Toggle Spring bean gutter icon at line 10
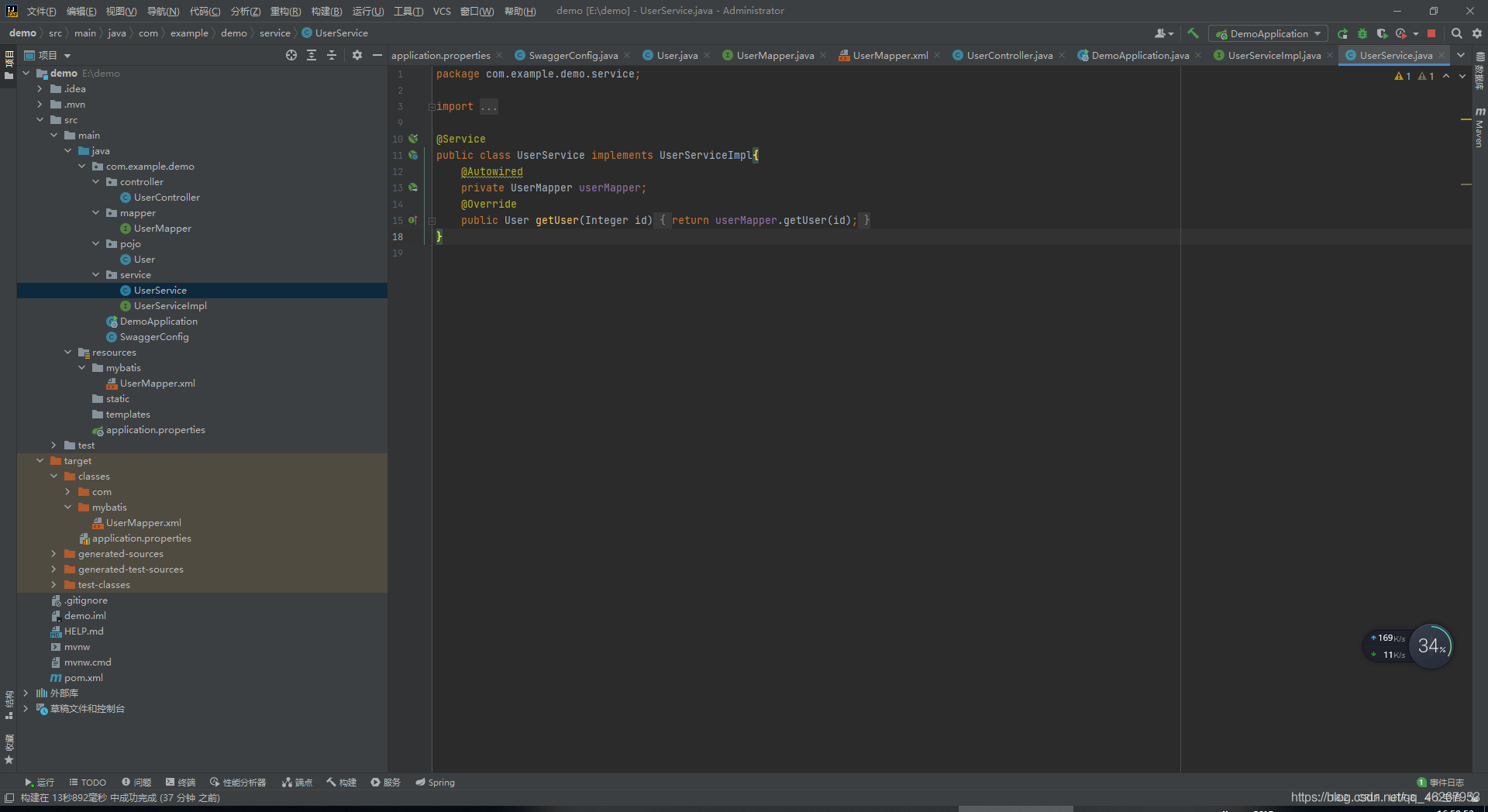Image resolution: width=1488 pixels, height=812 pixels. tap(413, 139)
